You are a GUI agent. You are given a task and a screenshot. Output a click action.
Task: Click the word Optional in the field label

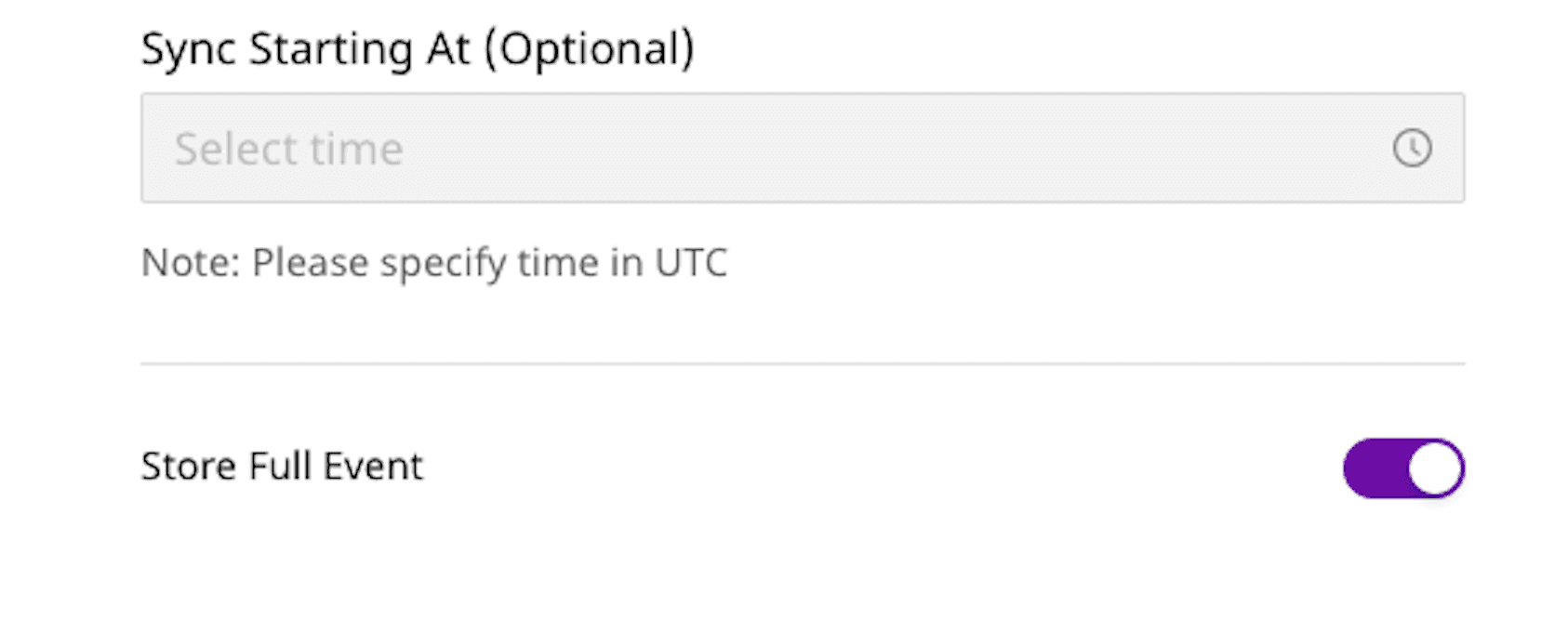595,48
